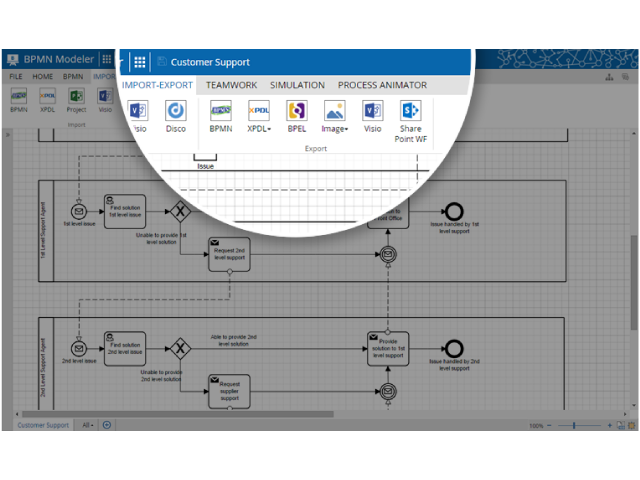Click the fit page icon in status bar
Image resolution: width=640 pixels, height=480 pixels.
click(x=621, y=425)
